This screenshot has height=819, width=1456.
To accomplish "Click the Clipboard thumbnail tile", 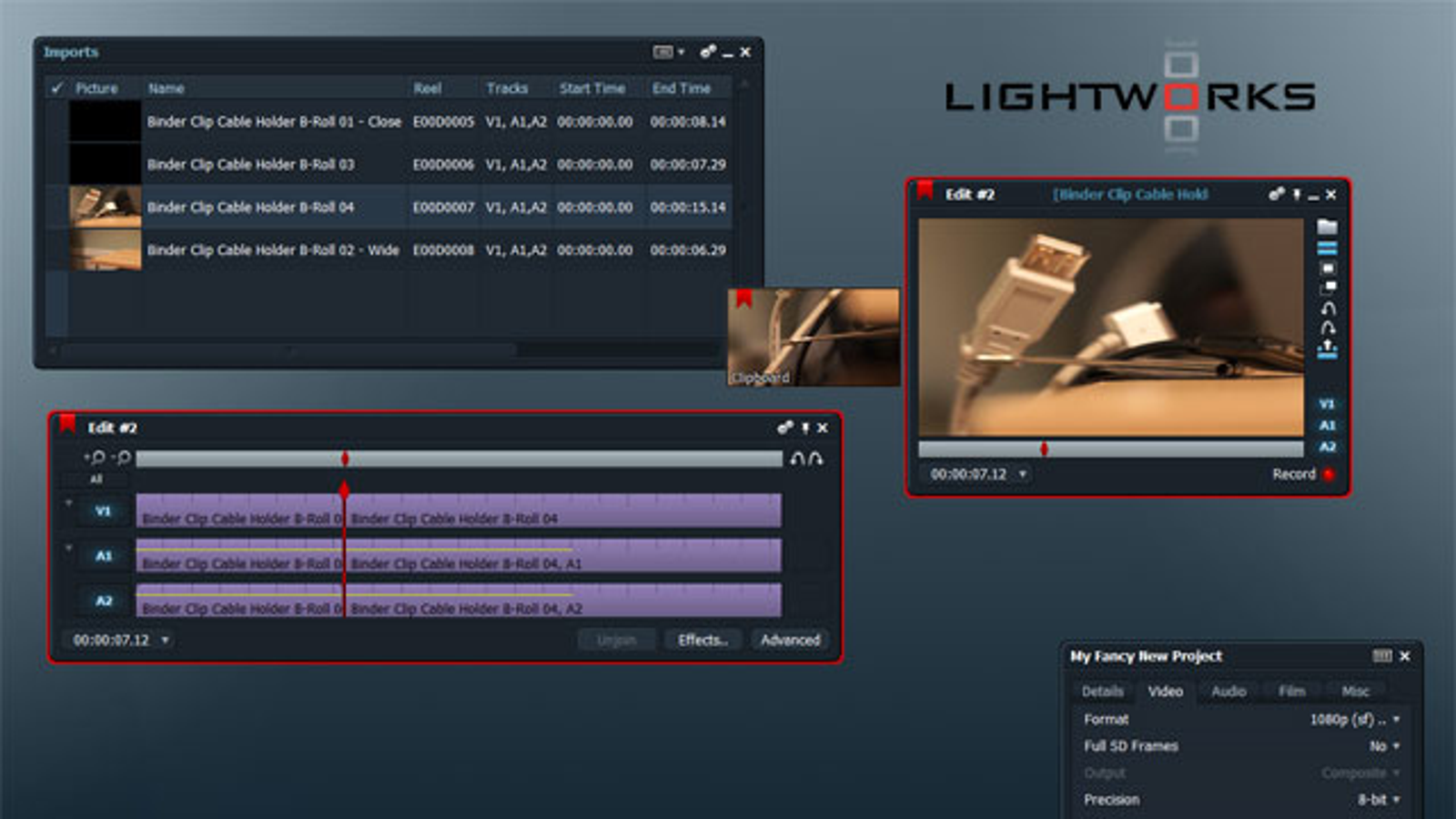I will pos(814,338).
